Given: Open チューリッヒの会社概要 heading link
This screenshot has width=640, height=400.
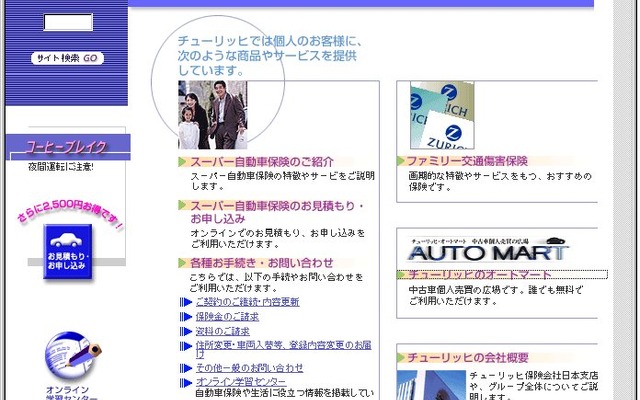Looking at the screenshot, I should tap(468, 358).
